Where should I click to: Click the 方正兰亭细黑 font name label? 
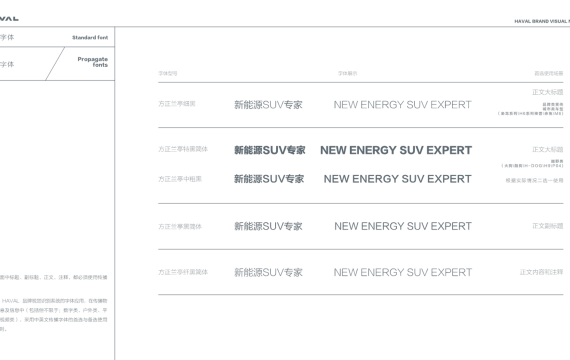click(177, 104)
